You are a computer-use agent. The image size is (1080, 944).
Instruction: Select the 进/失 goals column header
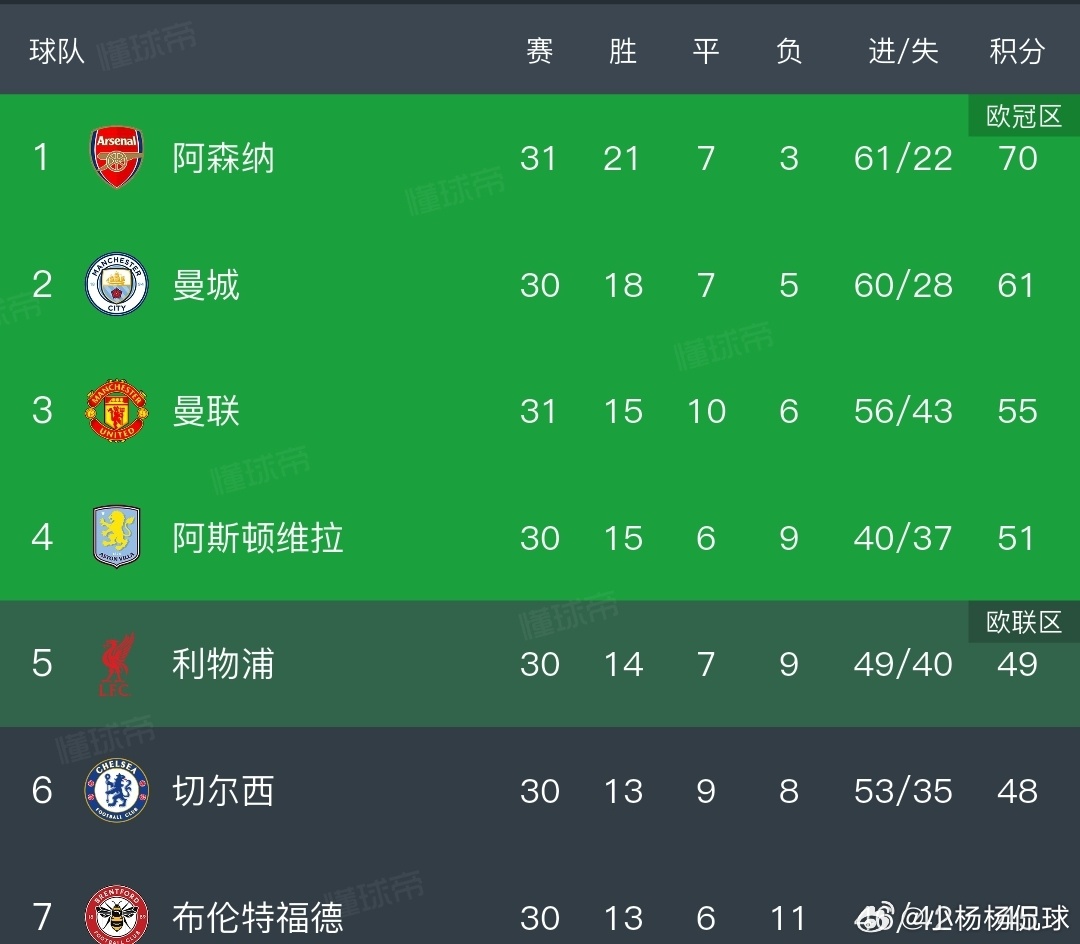[903, 51]
